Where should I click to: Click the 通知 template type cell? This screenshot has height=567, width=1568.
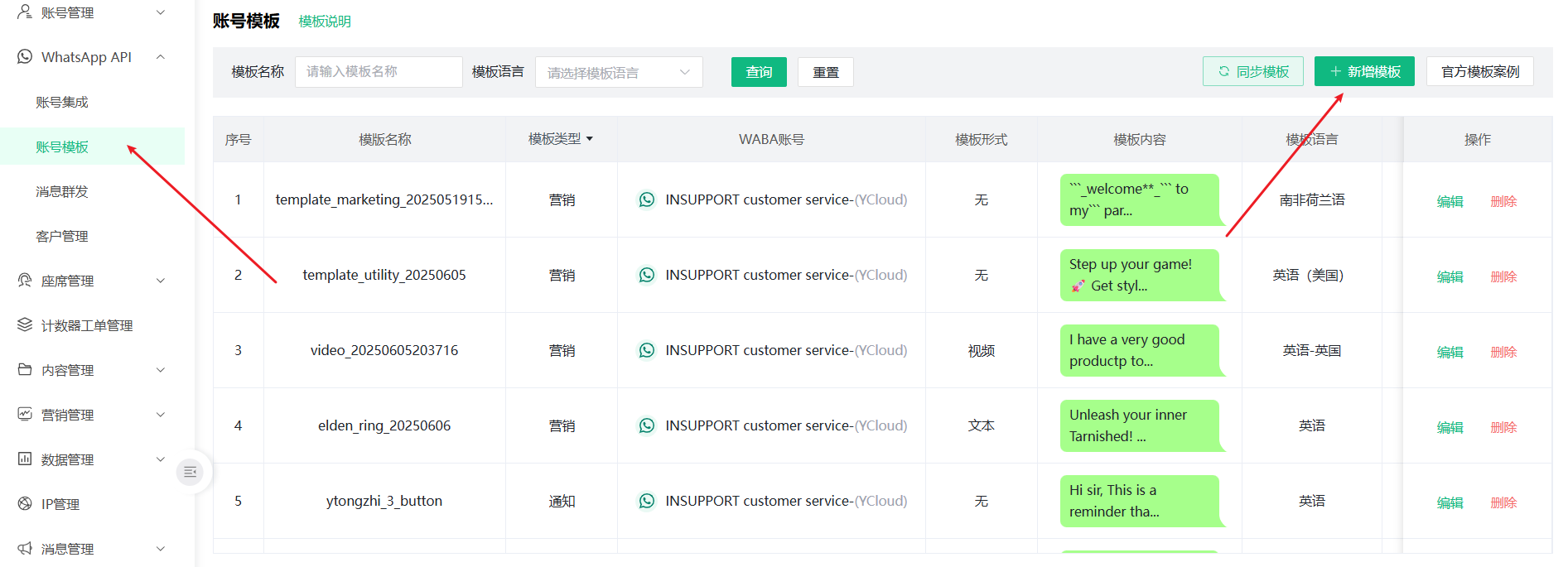point(562,501)
